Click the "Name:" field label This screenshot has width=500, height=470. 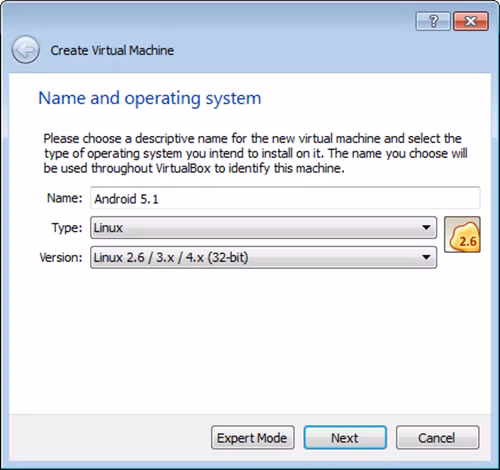tap(65, 198)
